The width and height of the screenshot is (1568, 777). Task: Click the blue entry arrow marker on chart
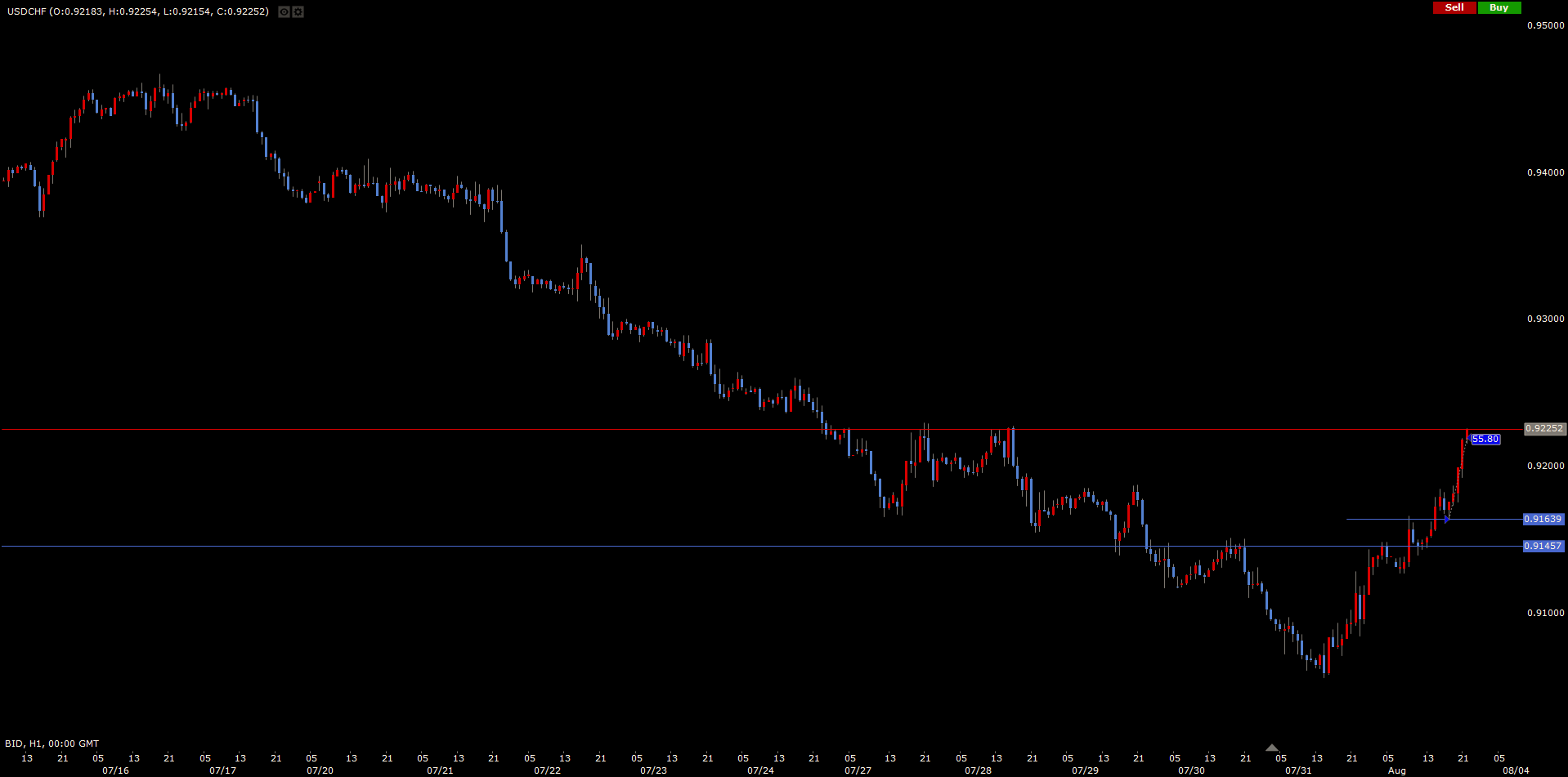pyautogui.click(x=1447, y=519)
